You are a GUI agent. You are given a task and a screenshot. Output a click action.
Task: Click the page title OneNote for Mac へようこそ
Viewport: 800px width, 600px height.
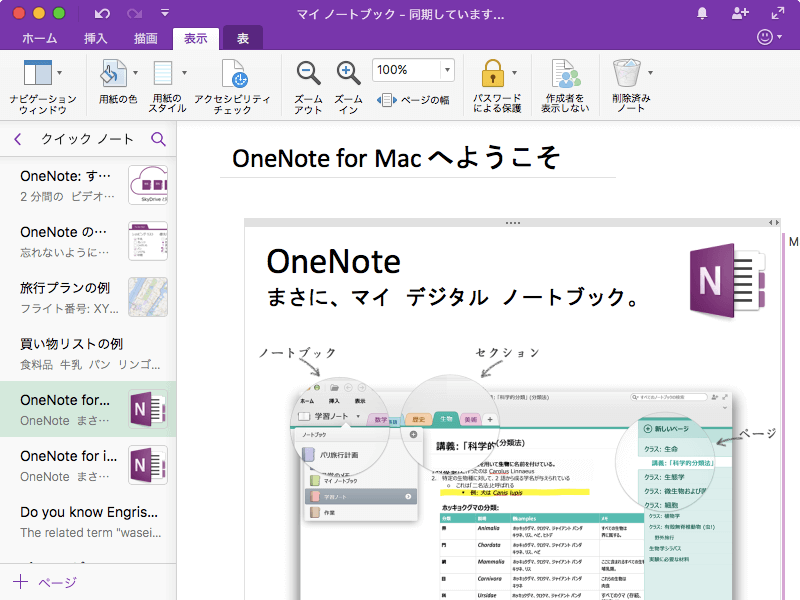click(x=396, y=158)
